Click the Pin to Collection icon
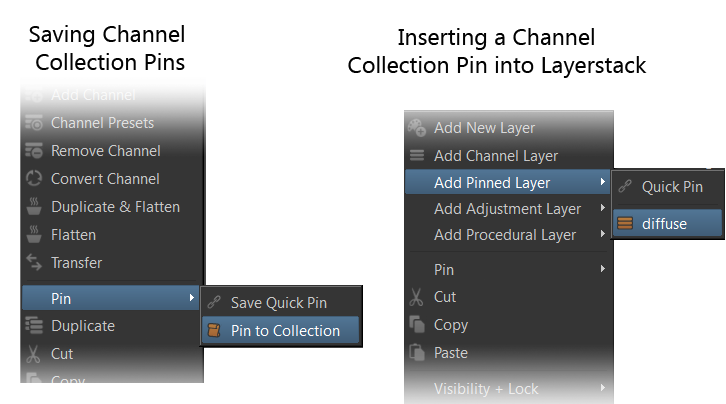The image size is (726, 404). click(x=215, y=331)
